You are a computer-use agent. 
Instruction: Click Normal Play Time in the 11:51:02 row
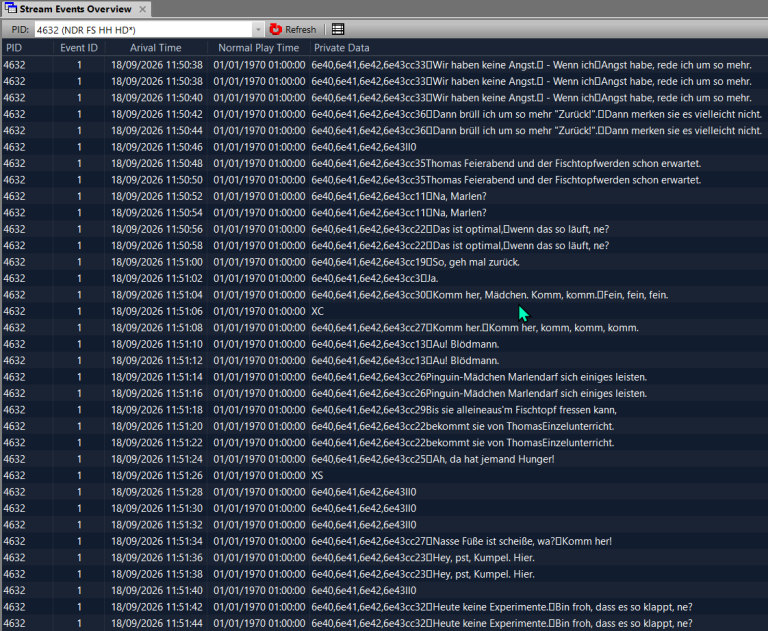click(x=259, y=278)
